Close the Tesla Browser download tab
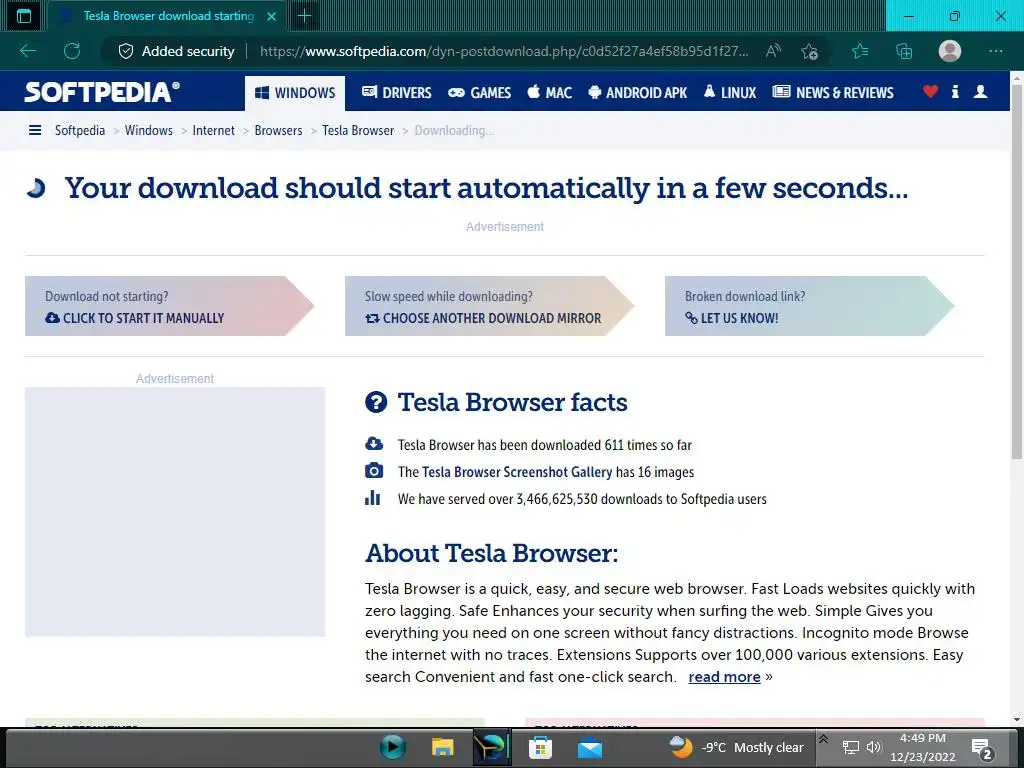The image size is (1024, 768). [272, 16]
